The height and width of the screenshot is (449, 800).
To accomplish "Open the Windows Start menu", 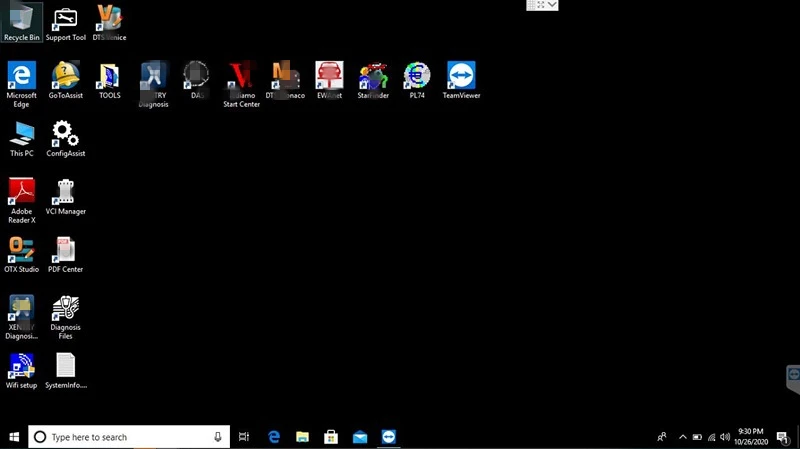I will 14,437.
